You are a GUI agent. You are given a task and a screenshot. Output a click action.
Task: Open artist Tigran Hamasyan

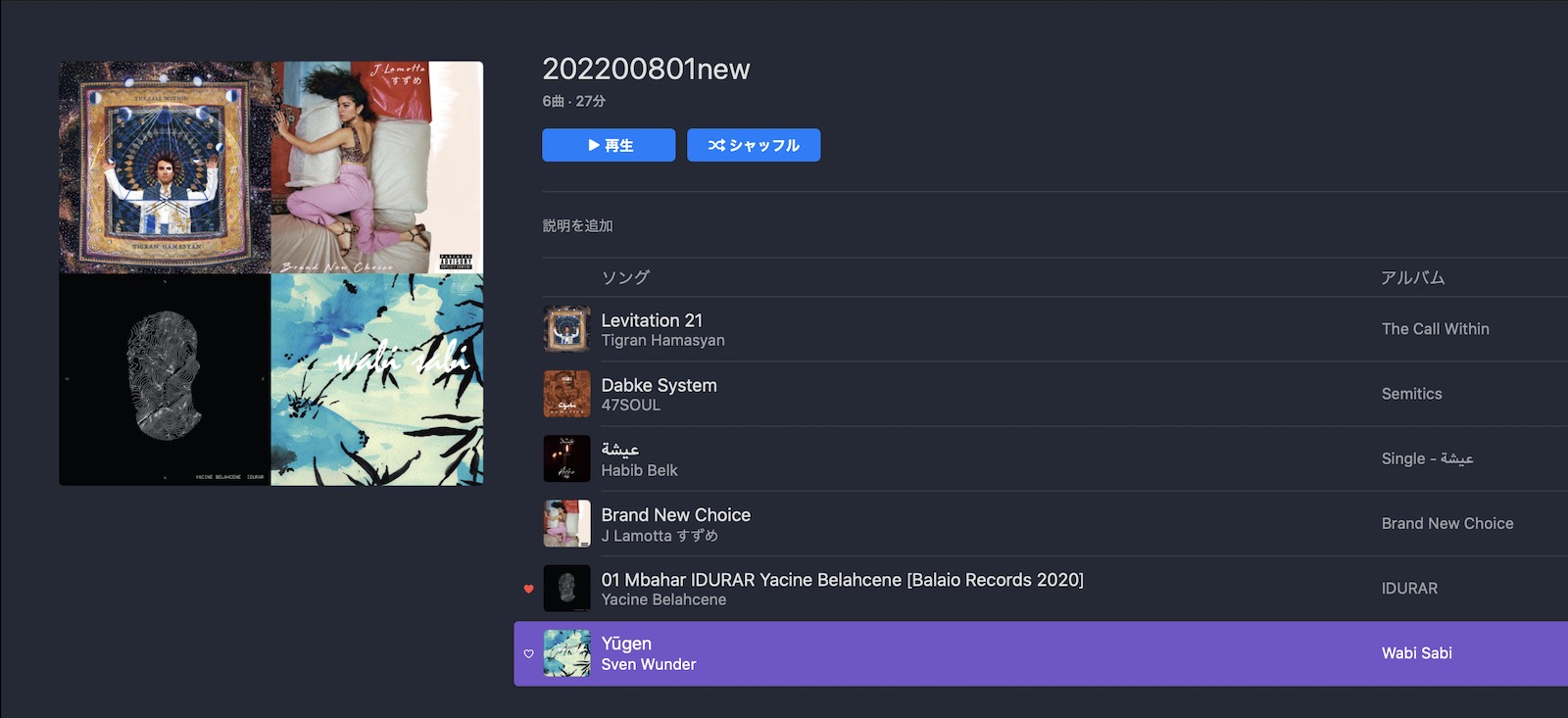pyautogui.click(x=662, y=340)
